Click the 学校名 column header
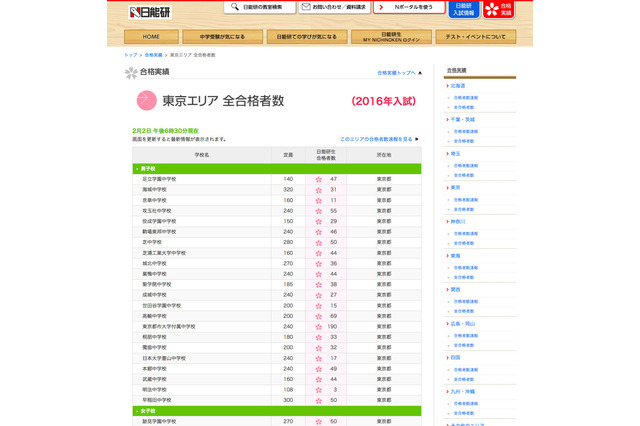 coord(202,155)
